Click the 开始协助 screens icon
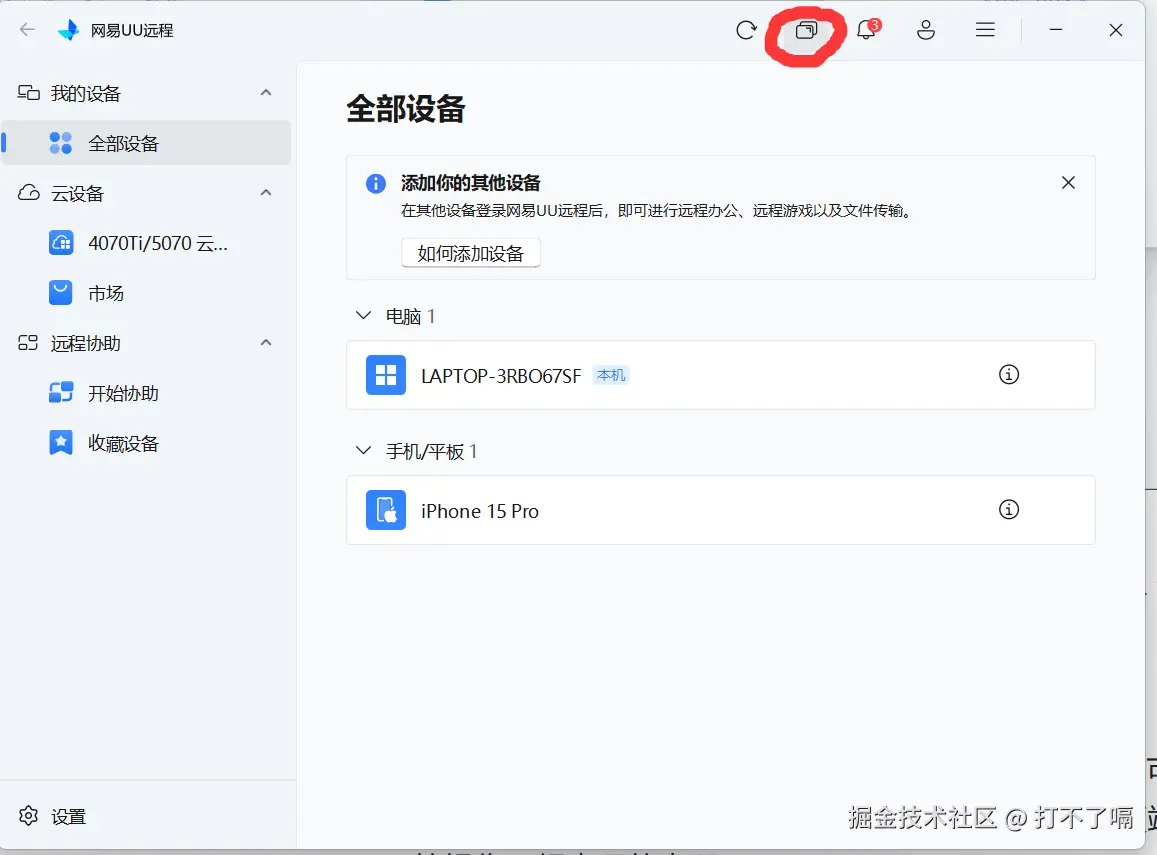Viewport: 1157px width, 855px height. [61, 392]
